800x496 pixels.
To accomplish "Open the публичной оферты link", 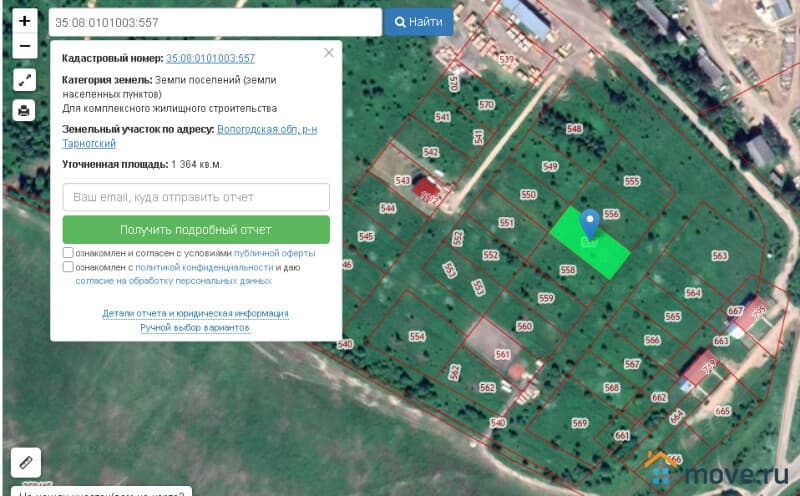I will click(x=274, y=253).
